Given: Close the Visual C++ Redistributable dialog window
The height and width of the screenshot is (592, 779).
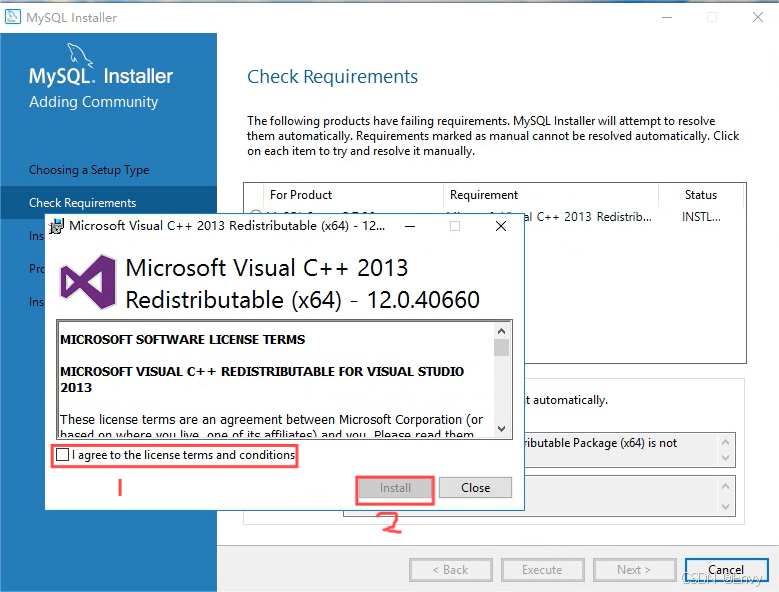Looking at the screenshot, I should point(501,226).
